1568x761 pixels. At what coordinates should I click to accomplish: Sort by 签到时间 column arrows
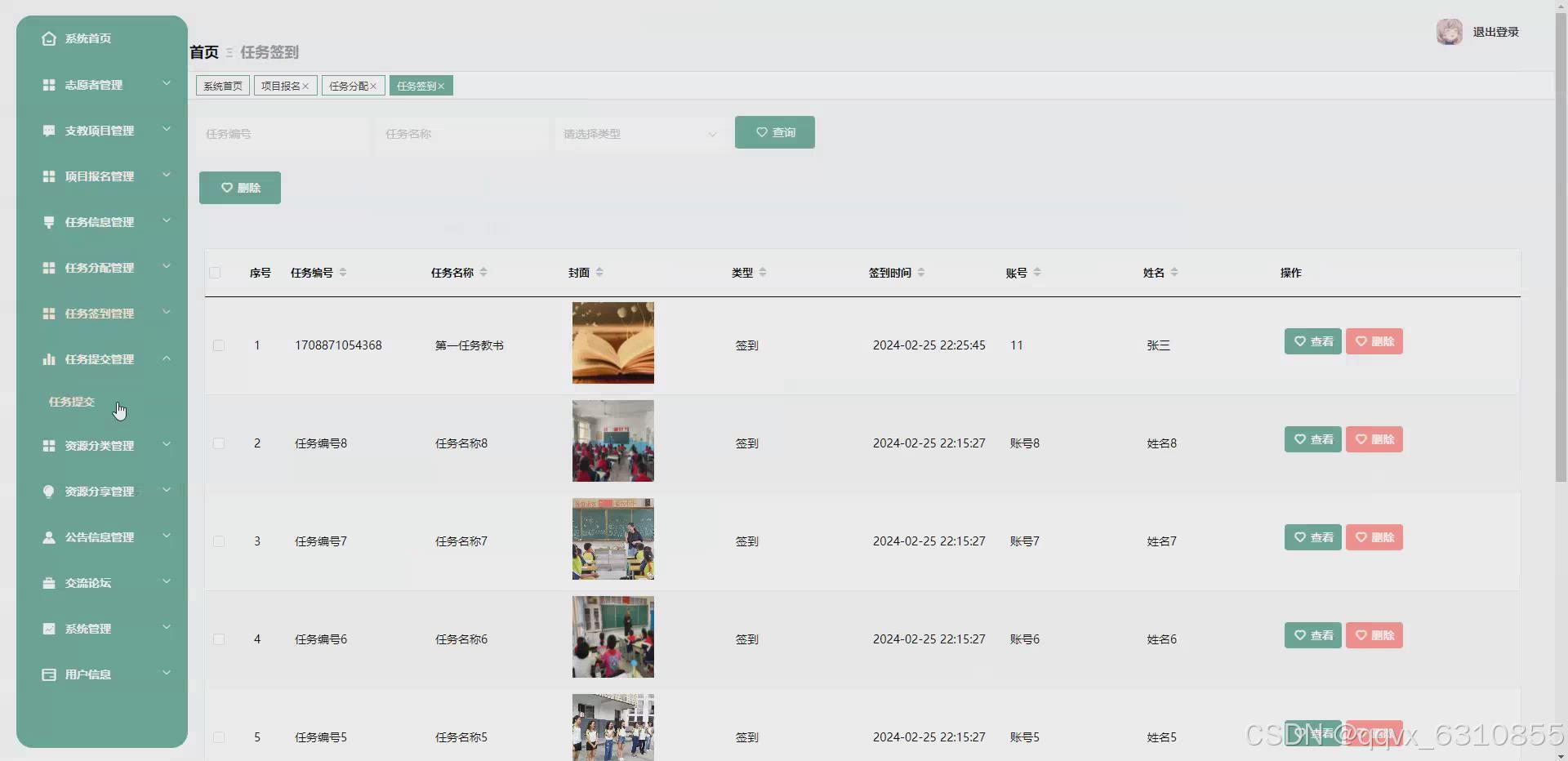tap(921, 273)
